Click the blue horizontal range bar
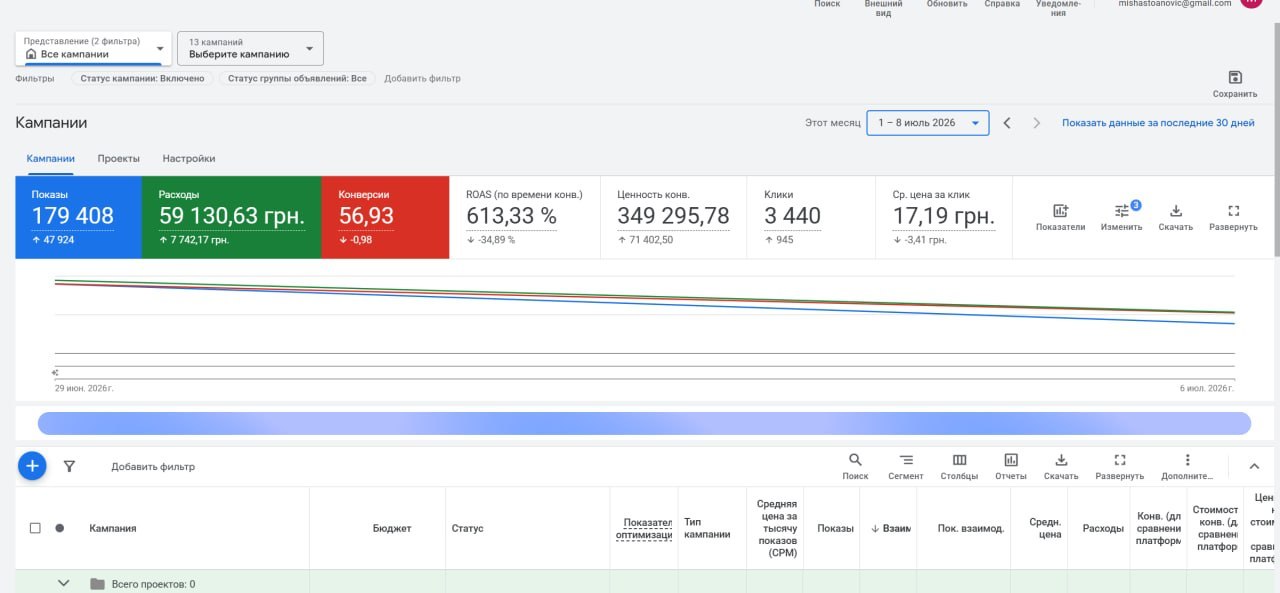Screen dimensions: 1280x593 click(x=644, y=423)
